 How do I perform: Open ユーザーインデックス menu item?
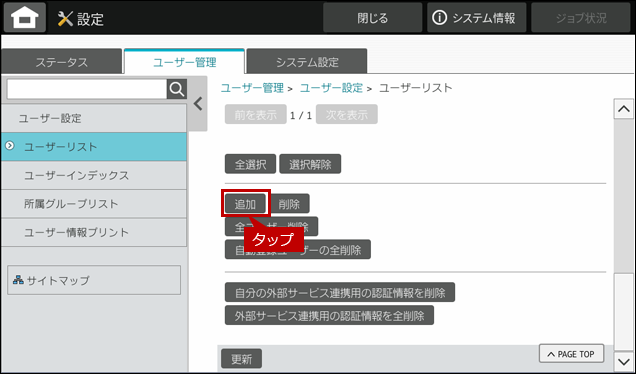[94, 175]
